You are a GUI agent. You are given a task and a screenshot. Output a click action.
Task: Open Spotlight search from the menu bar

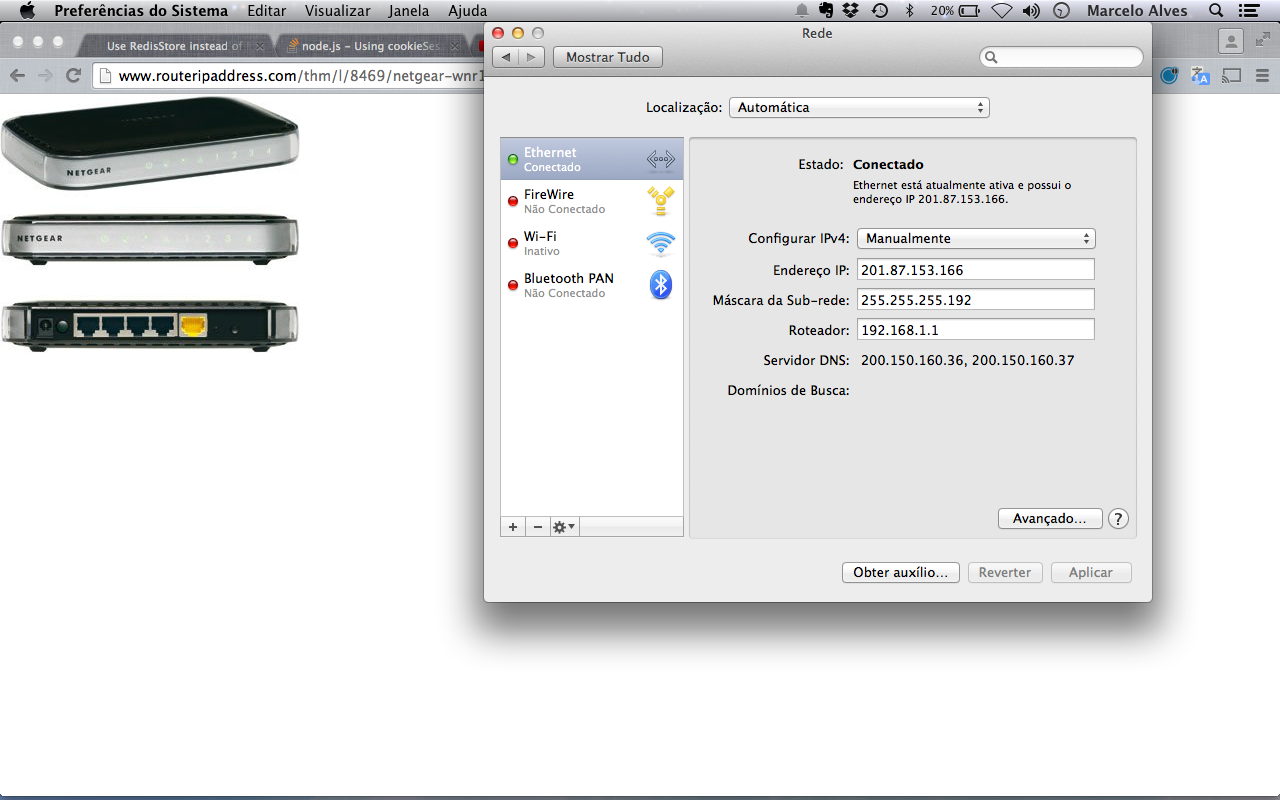point(1213,11)
